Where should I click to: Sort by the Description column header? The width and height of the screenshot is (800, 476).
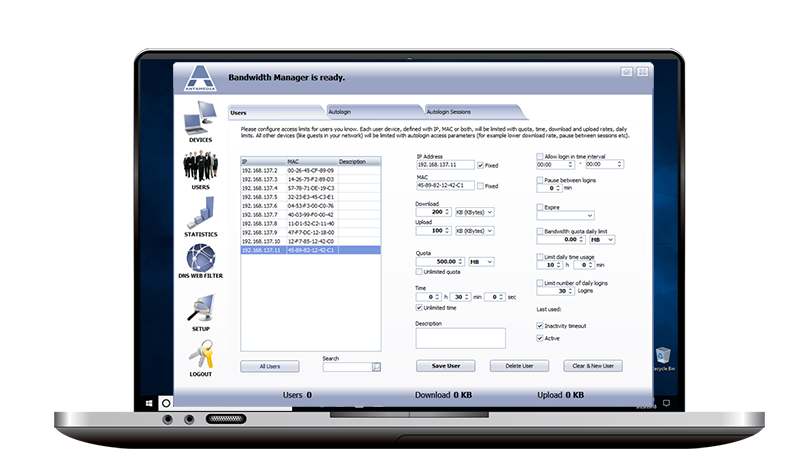click(359, 162)
